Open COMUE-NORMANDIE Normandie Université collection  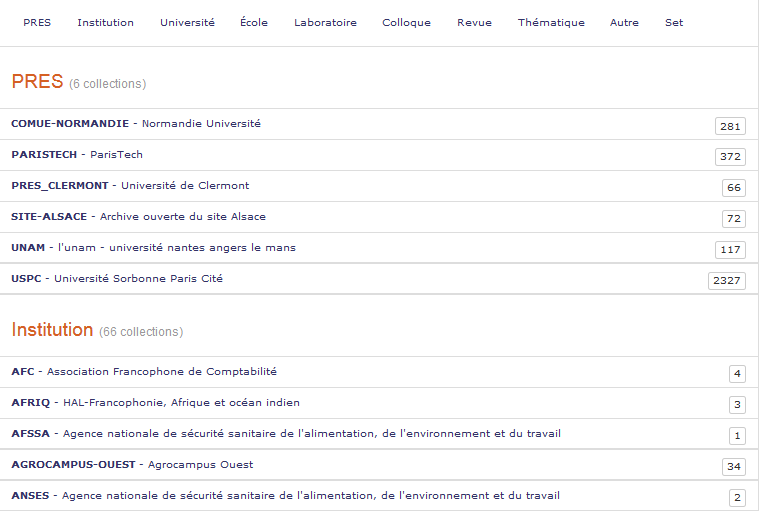136,123
